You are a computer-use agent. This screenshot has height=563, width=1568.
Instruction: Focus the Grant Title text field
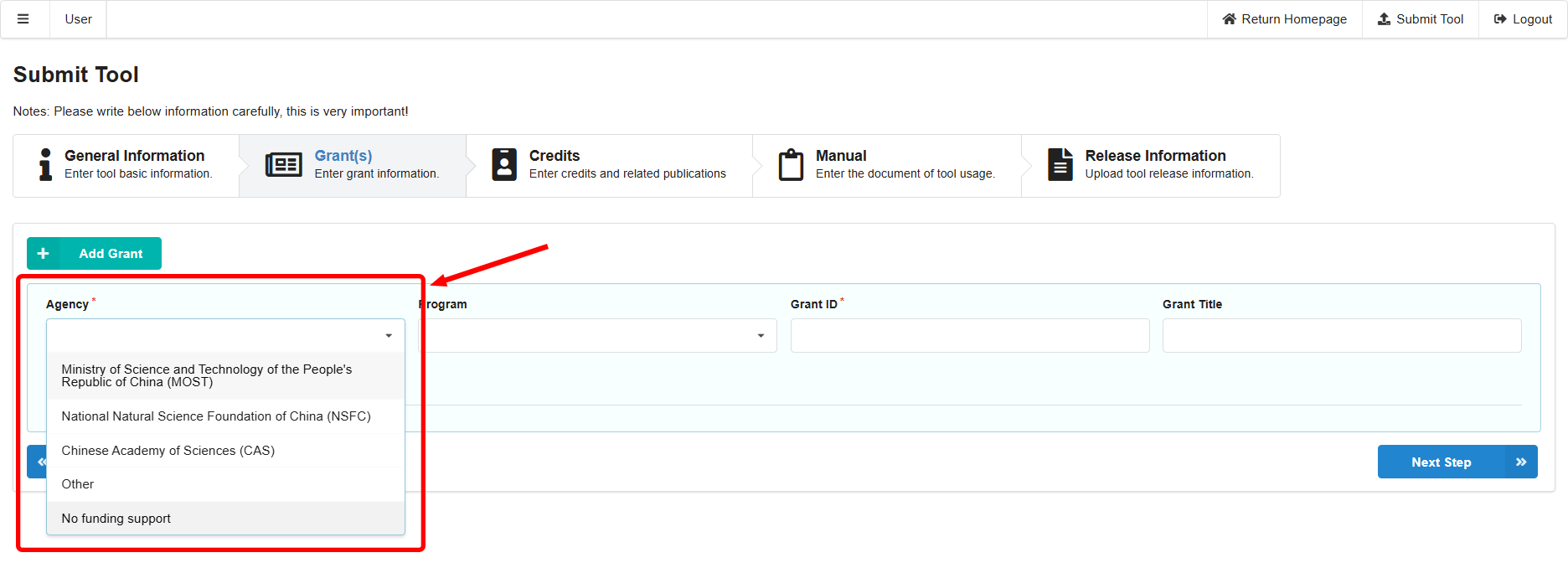pyautogui.click(x=1341, y=336)
